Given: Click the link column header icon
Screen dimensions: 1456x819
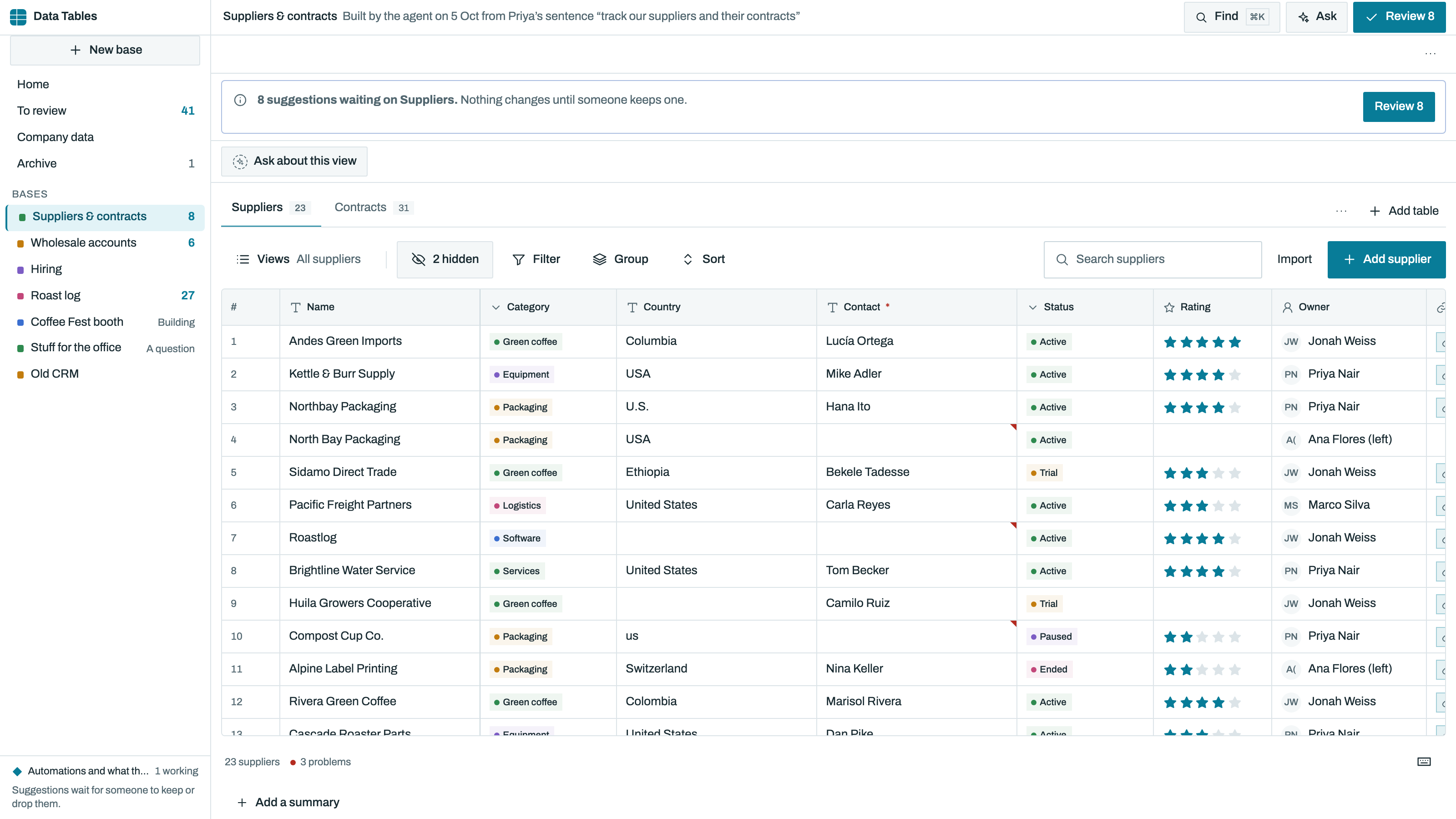Looking at the screenshot, I should tap(1441, 308).
